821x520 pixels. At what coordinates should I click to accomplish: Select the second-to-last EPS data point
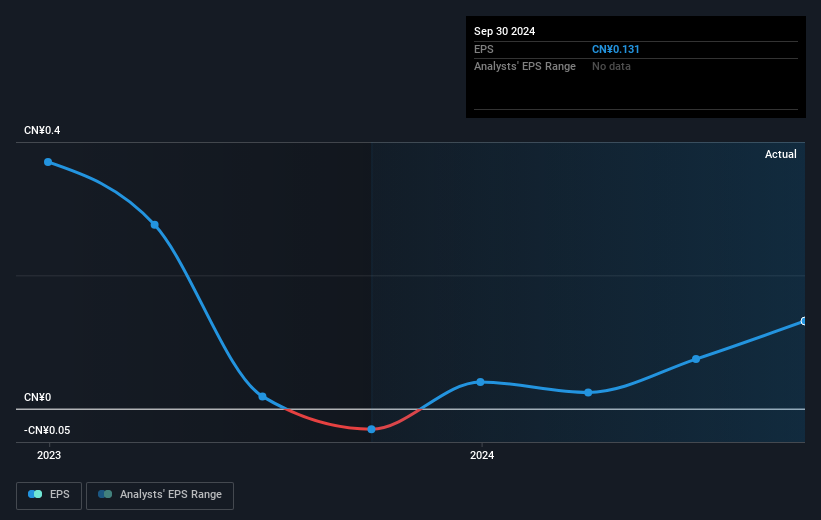pos(696,359)
